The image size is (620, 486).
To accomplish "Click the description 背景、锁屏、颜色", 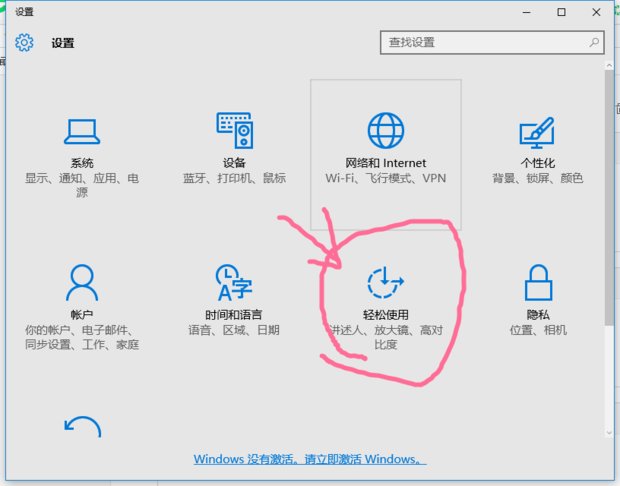I will coord(538,178).
